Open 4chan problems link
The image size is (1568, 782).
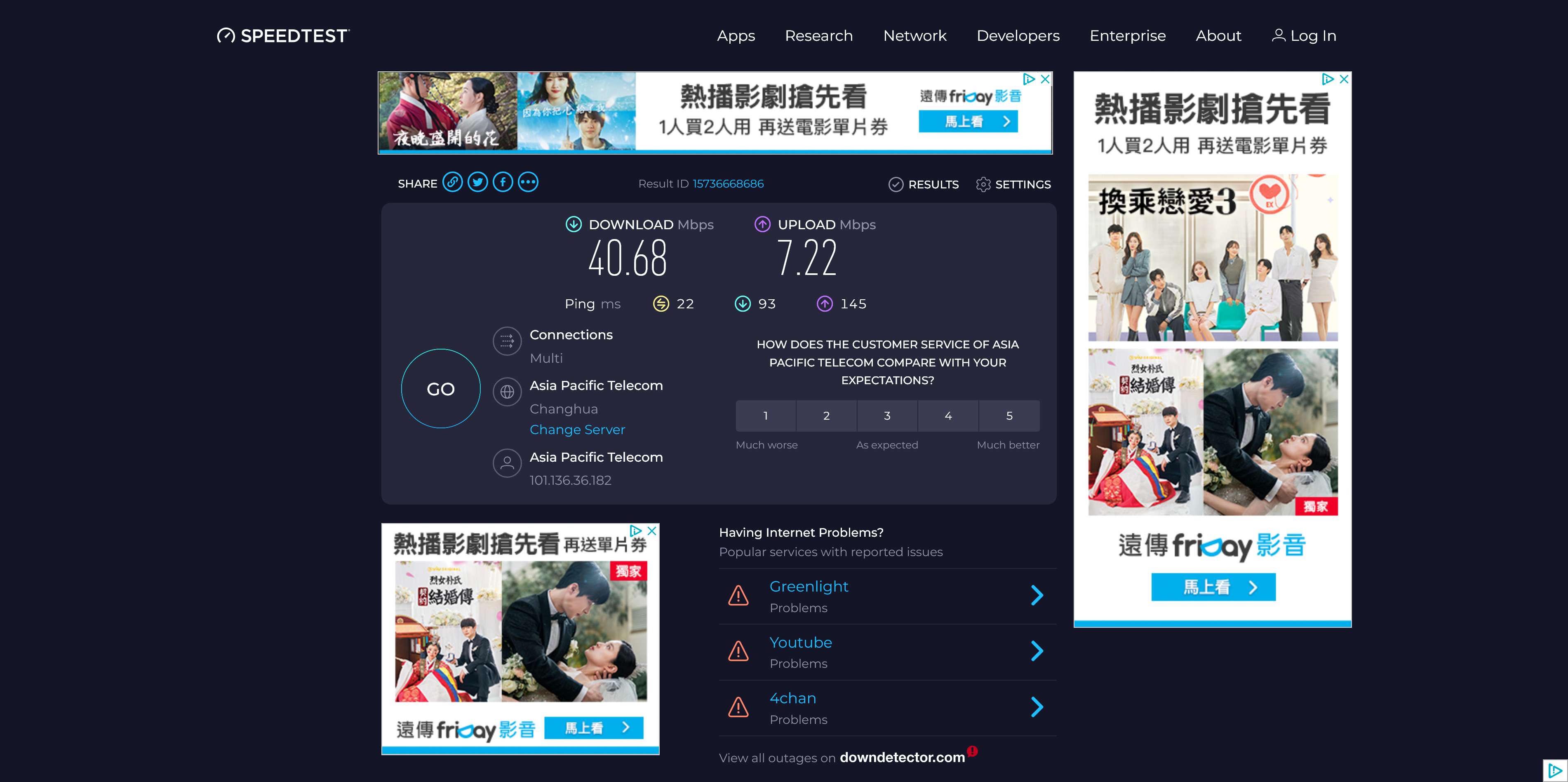(792, 699)
